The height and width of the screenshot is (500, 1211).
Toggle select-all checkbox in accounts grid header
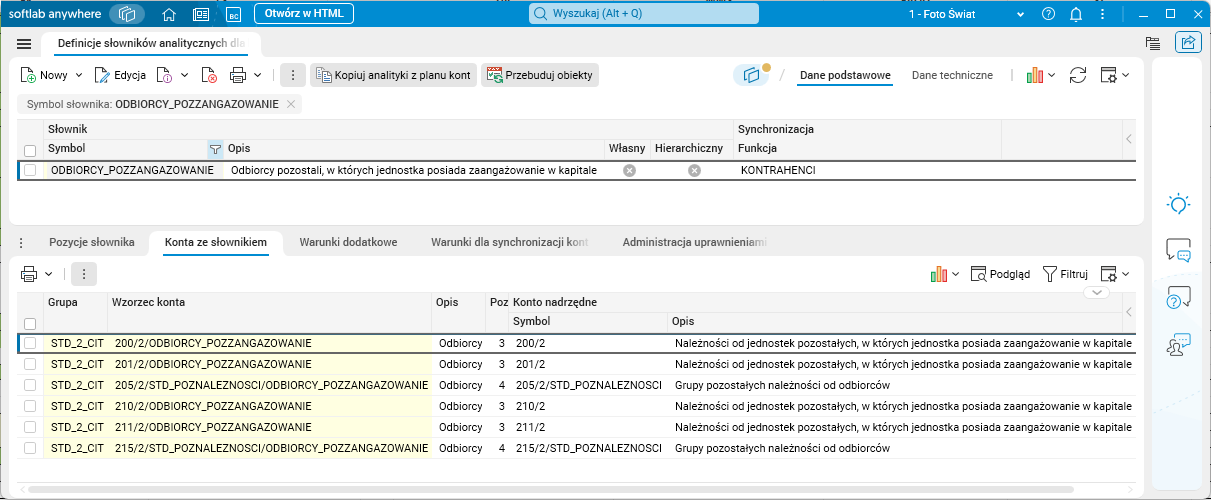point(30,323)
